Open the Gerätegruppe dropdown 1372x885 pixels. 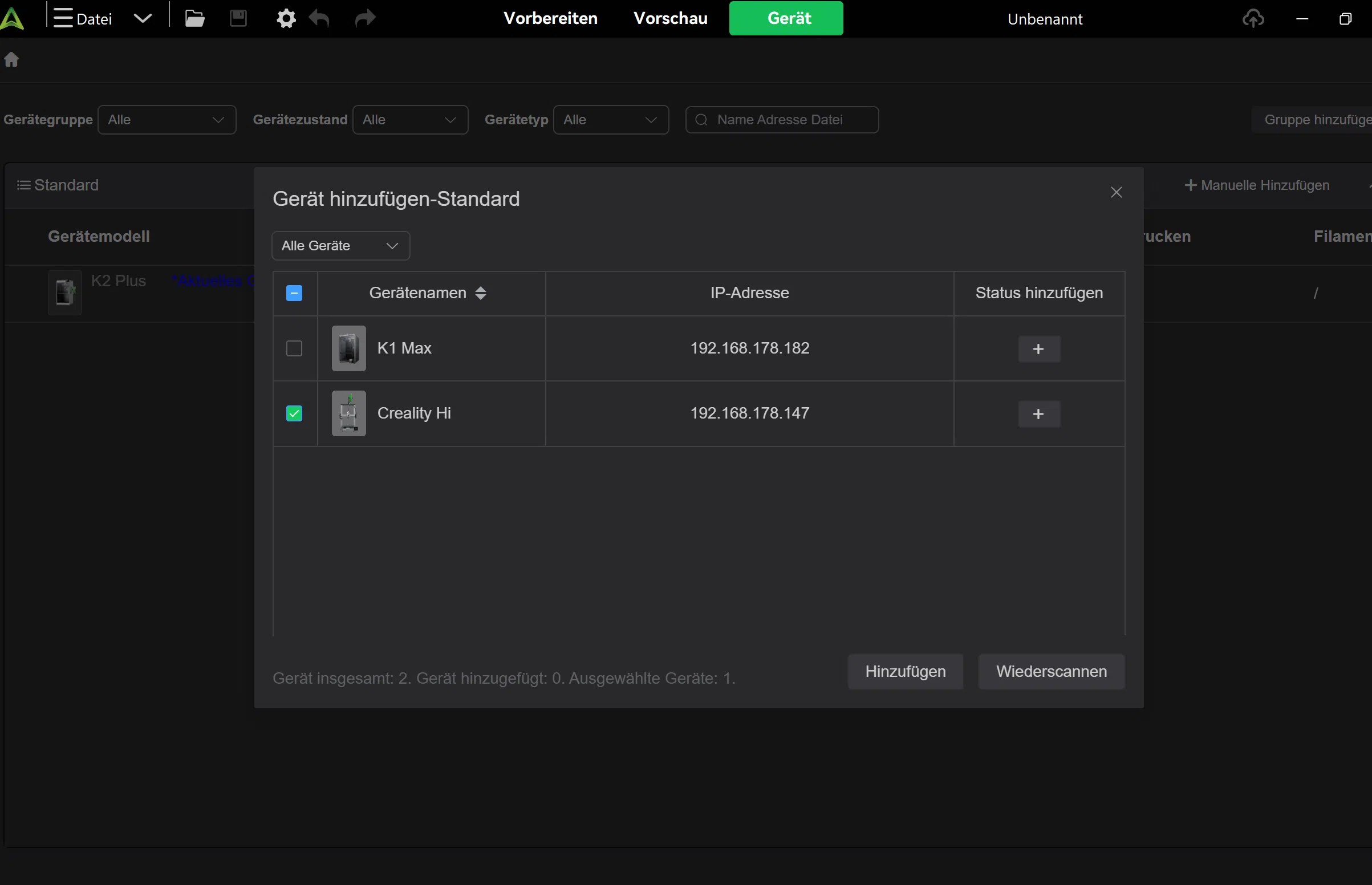click(x=167, y=120)
